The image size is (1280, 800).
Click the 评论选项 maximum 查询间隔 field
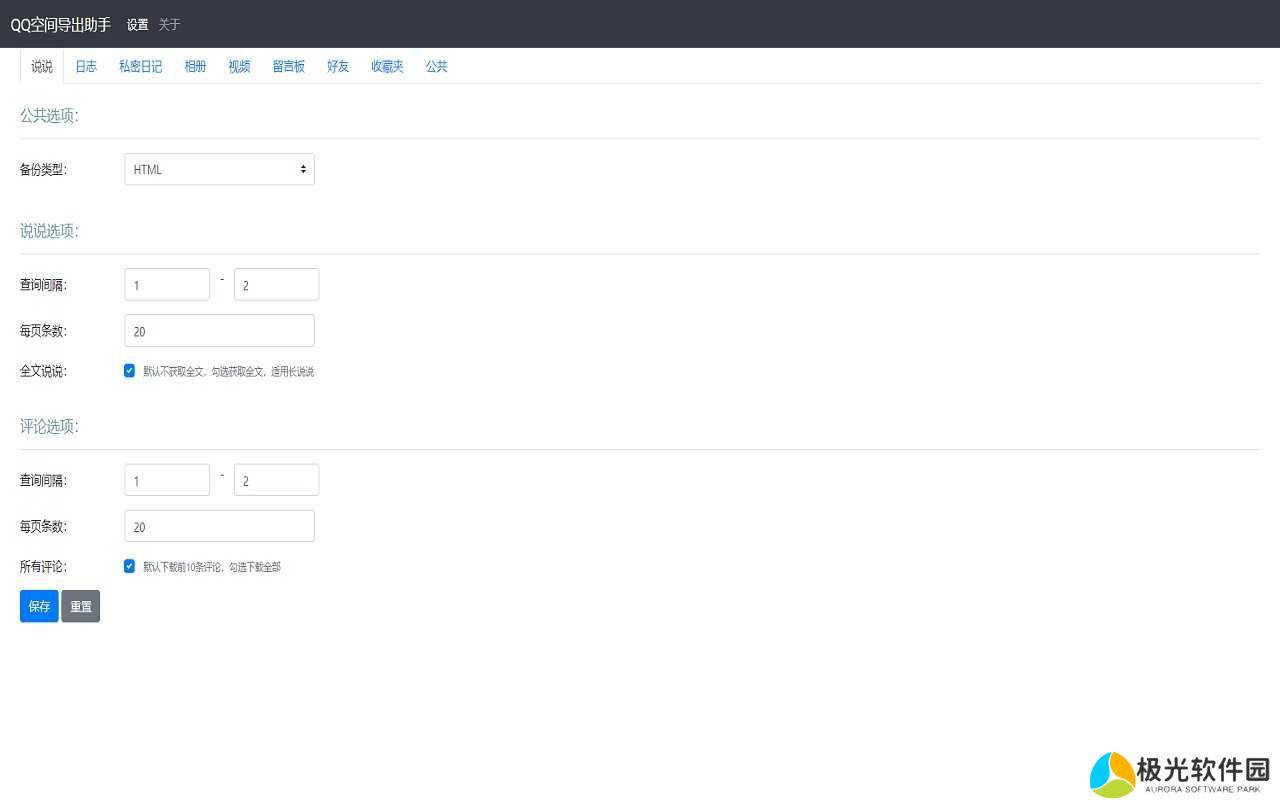(x=276, y=480)
